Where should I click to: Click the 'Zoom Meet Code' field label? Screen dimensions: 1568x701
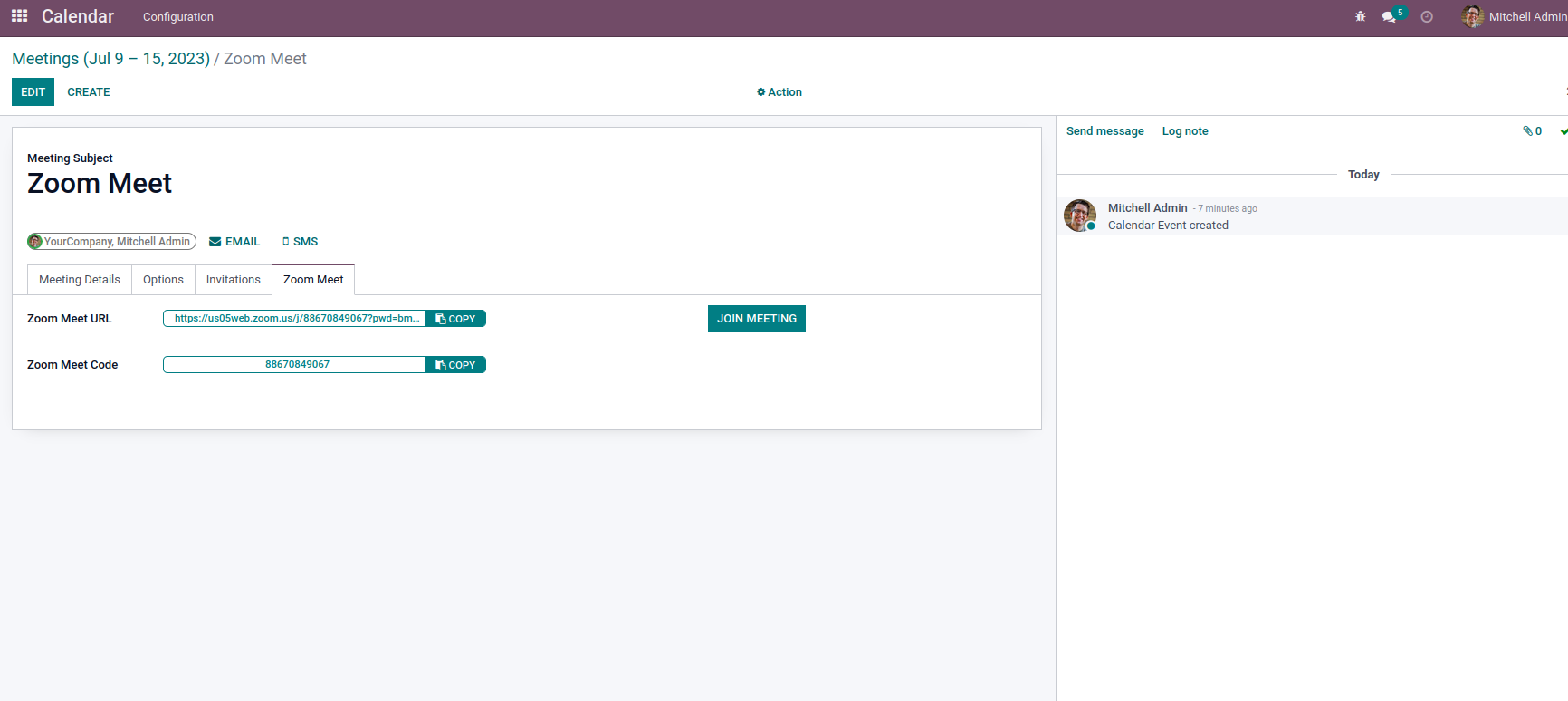[x=72, y=365]
